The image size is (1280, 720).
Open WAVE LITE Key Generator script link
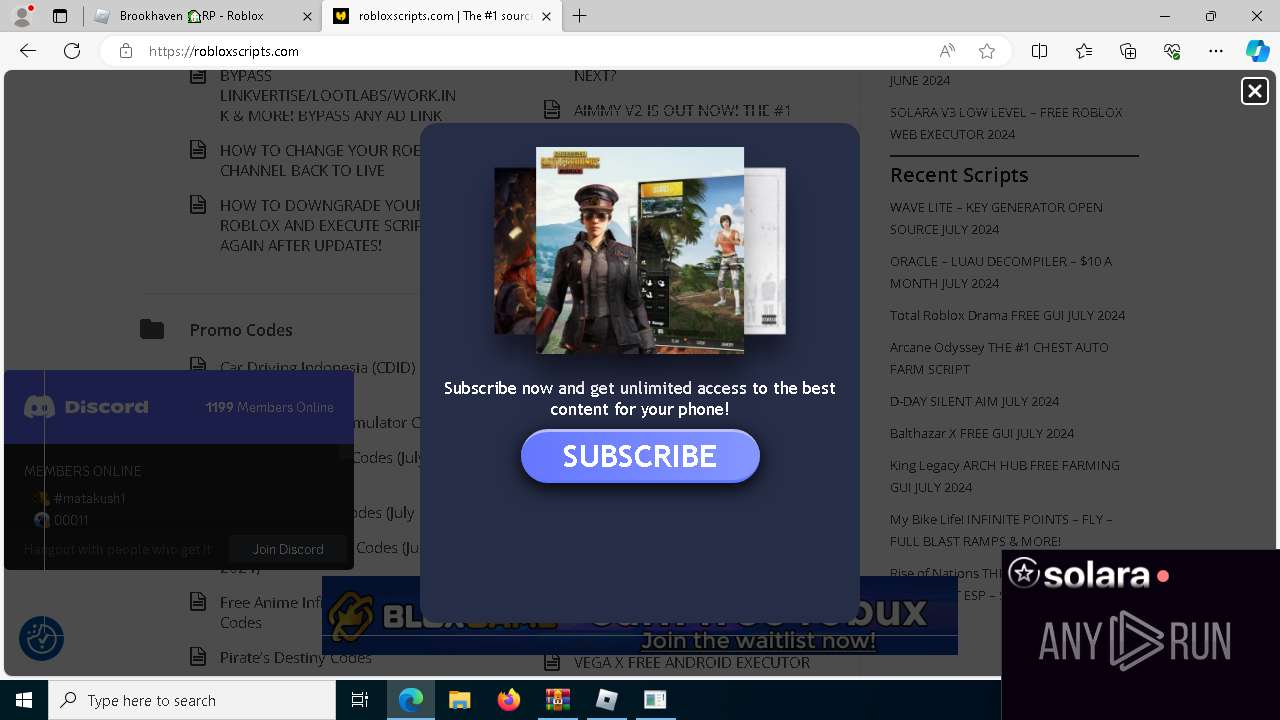[x=996, y=218]
